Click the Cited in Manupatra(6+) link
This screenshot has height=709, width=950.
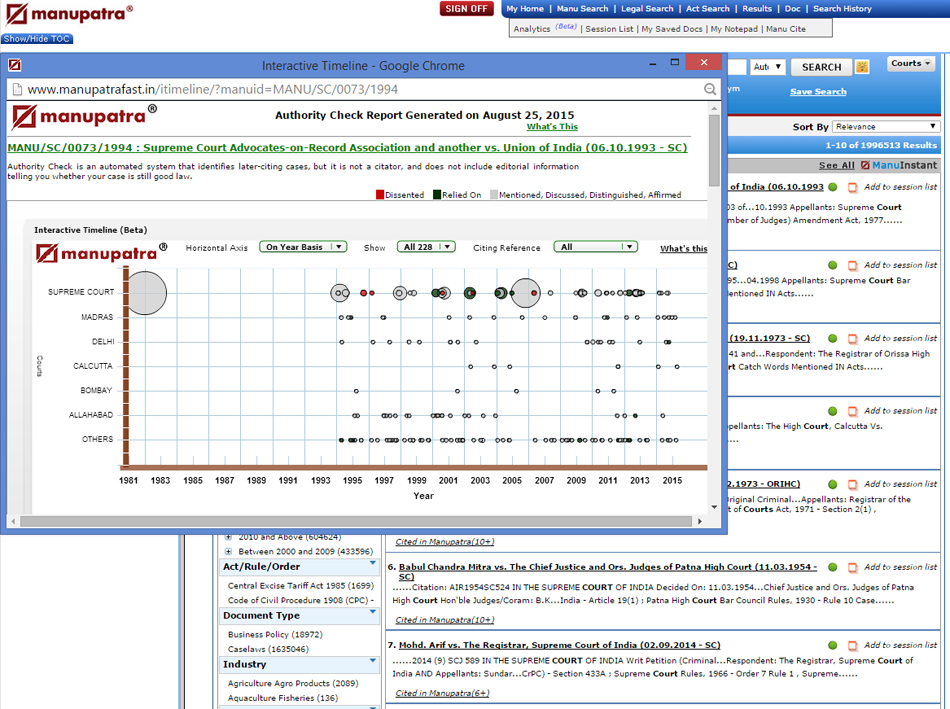coord(442,693)
